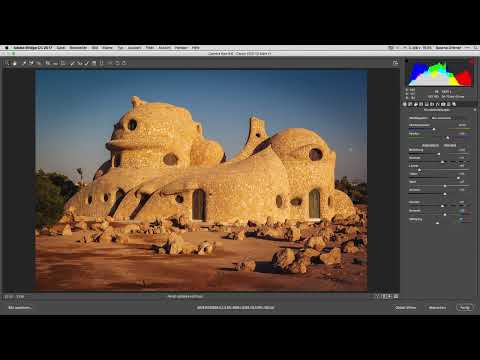
Task: Select the Adjustment Brush tool
Action: coord(86,63)
